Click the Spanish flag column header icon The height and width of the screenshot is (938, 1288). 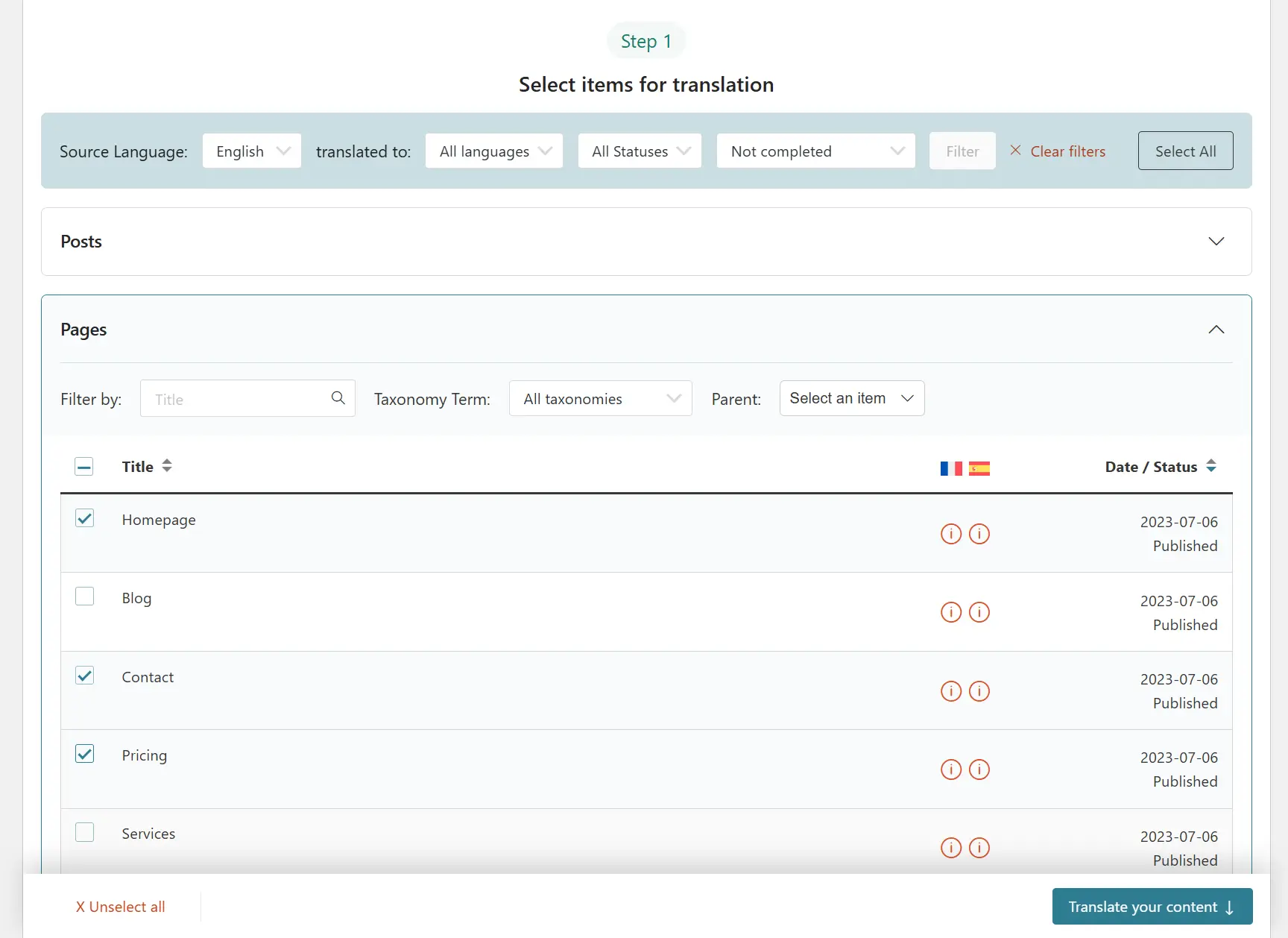pos(979,468)
